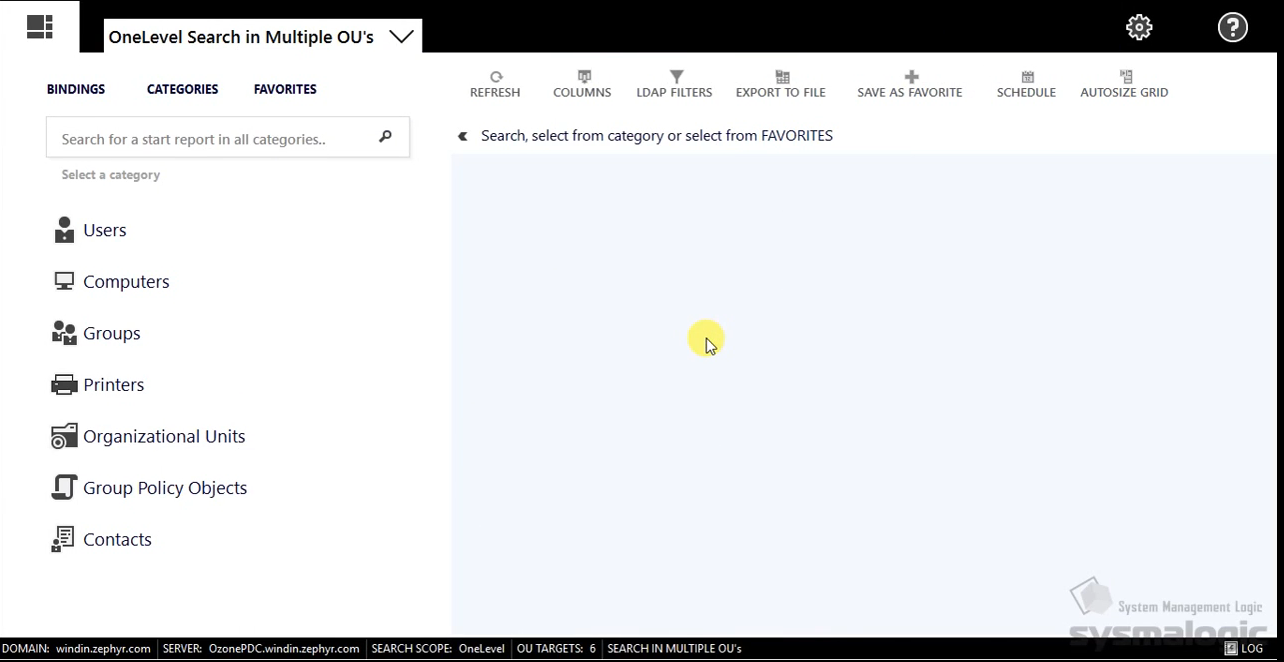
Task: Click the Printers category icon
Action: pyautogui.click(x=64, y=385)
